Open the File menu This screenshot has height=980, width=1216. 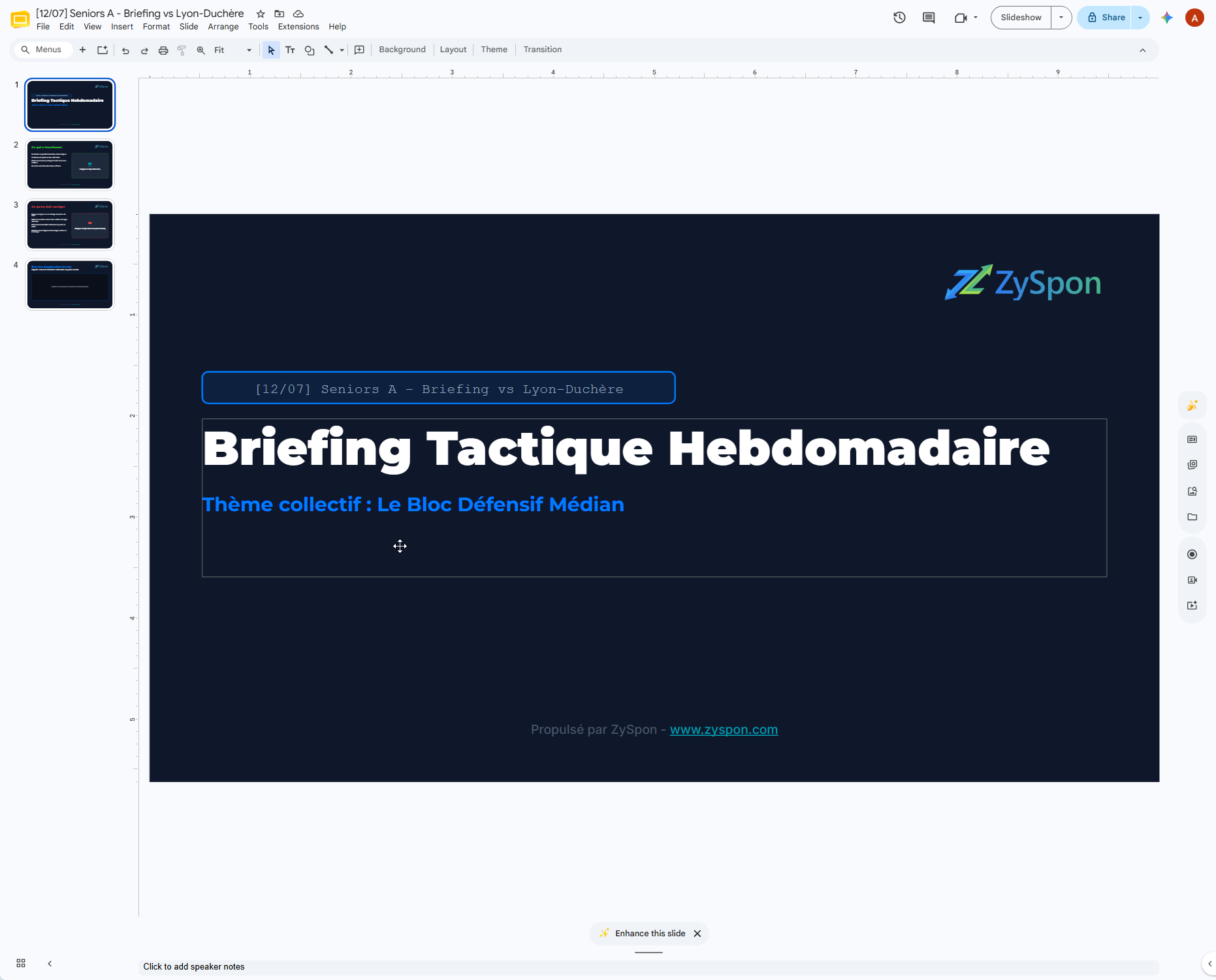pyautogui.click(x=43, y=27)
